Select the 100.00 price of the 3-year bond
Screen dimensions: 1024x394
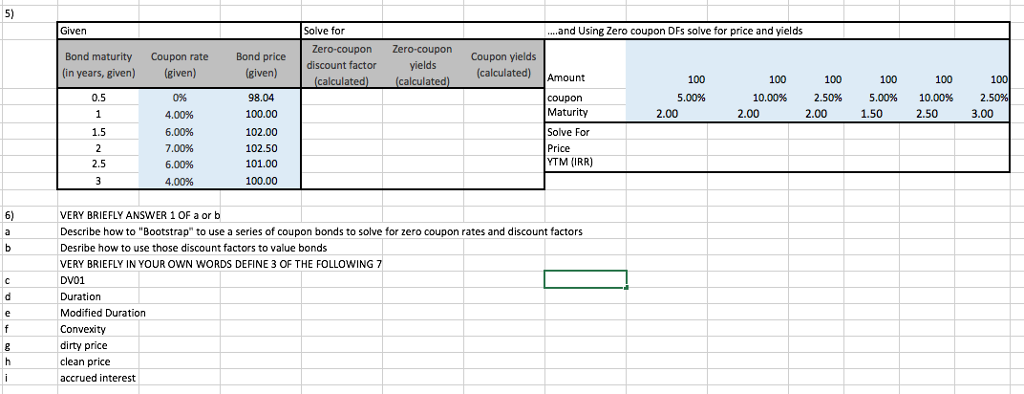(261, 181)
